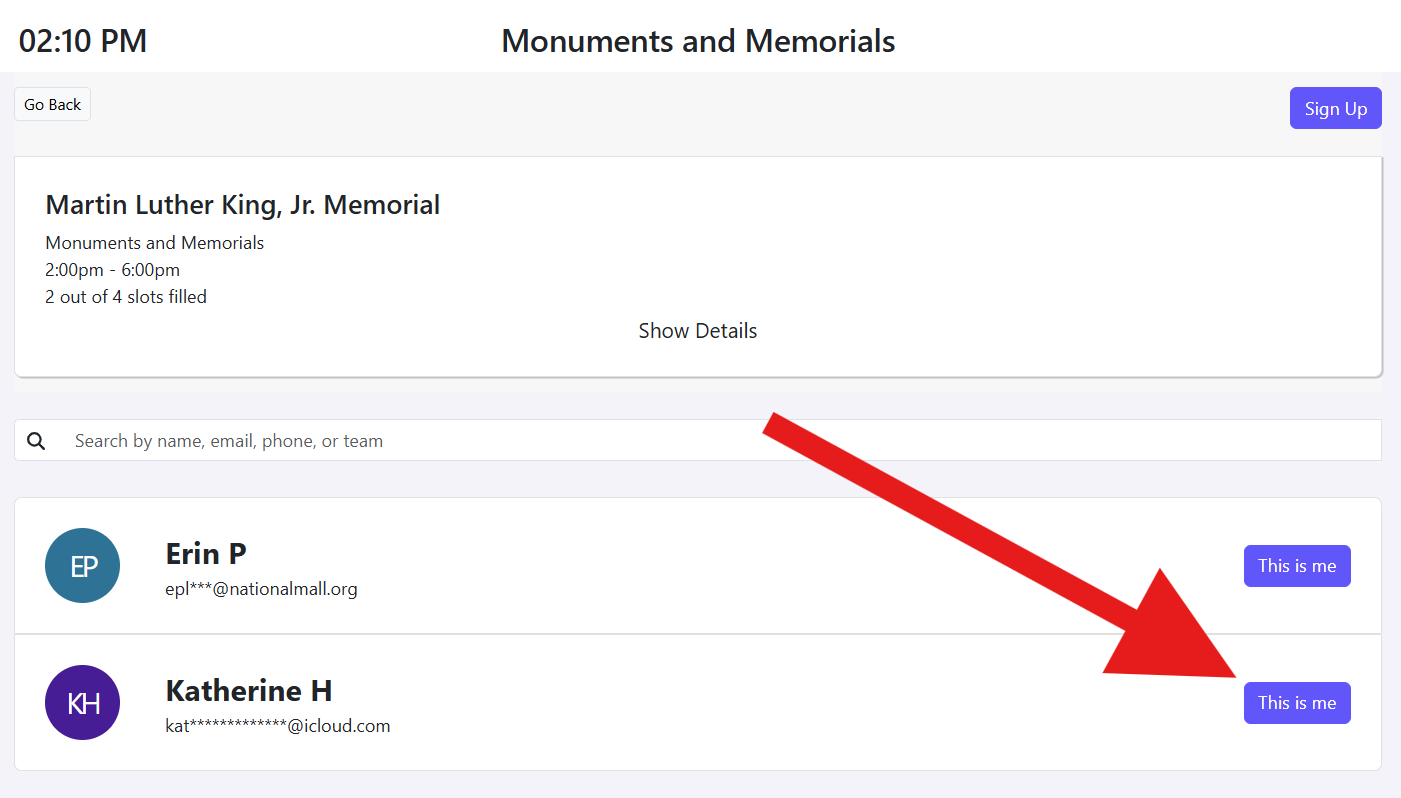Image resolution: width=1401 pixels, height=798 pixels.
Task: Choose This is me for Katherine H
Action: [x=1296, y=703]
